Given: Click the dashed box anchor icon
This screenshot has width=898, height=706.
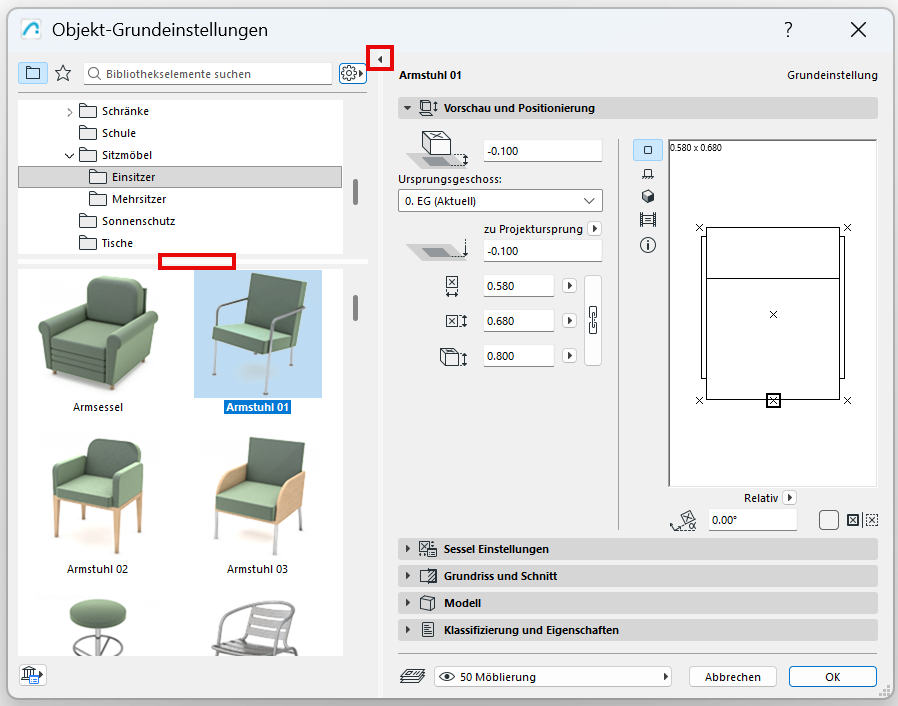Looking at the screenshot, I should [872, 520].
